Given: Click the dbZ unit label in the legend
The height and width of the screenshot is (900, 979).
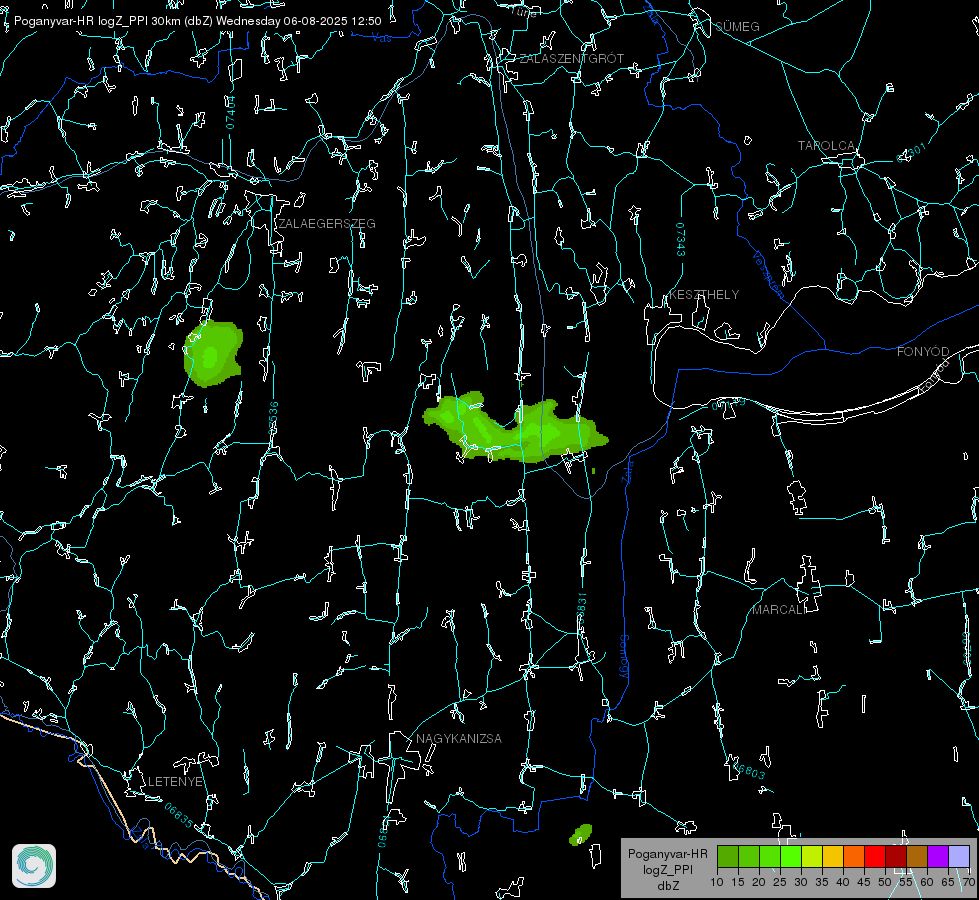Looking at the screenshot, I should [667, 886].
